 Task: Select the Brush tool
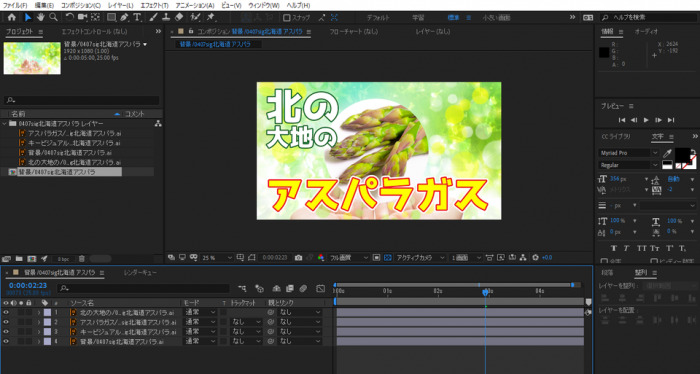click(x=153, y=17)
